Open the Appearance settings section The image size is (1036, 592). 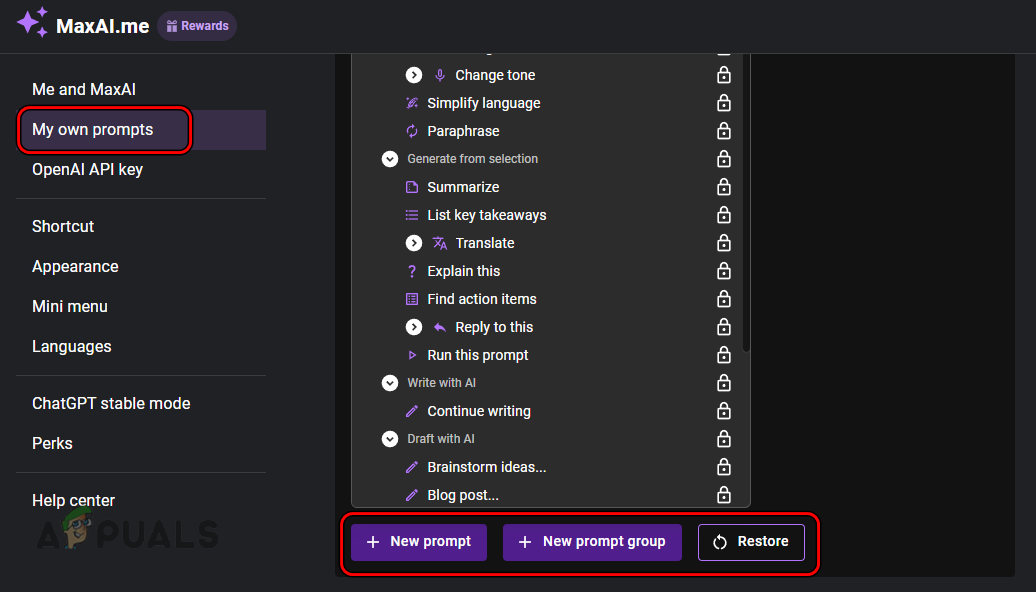[75, 266]
